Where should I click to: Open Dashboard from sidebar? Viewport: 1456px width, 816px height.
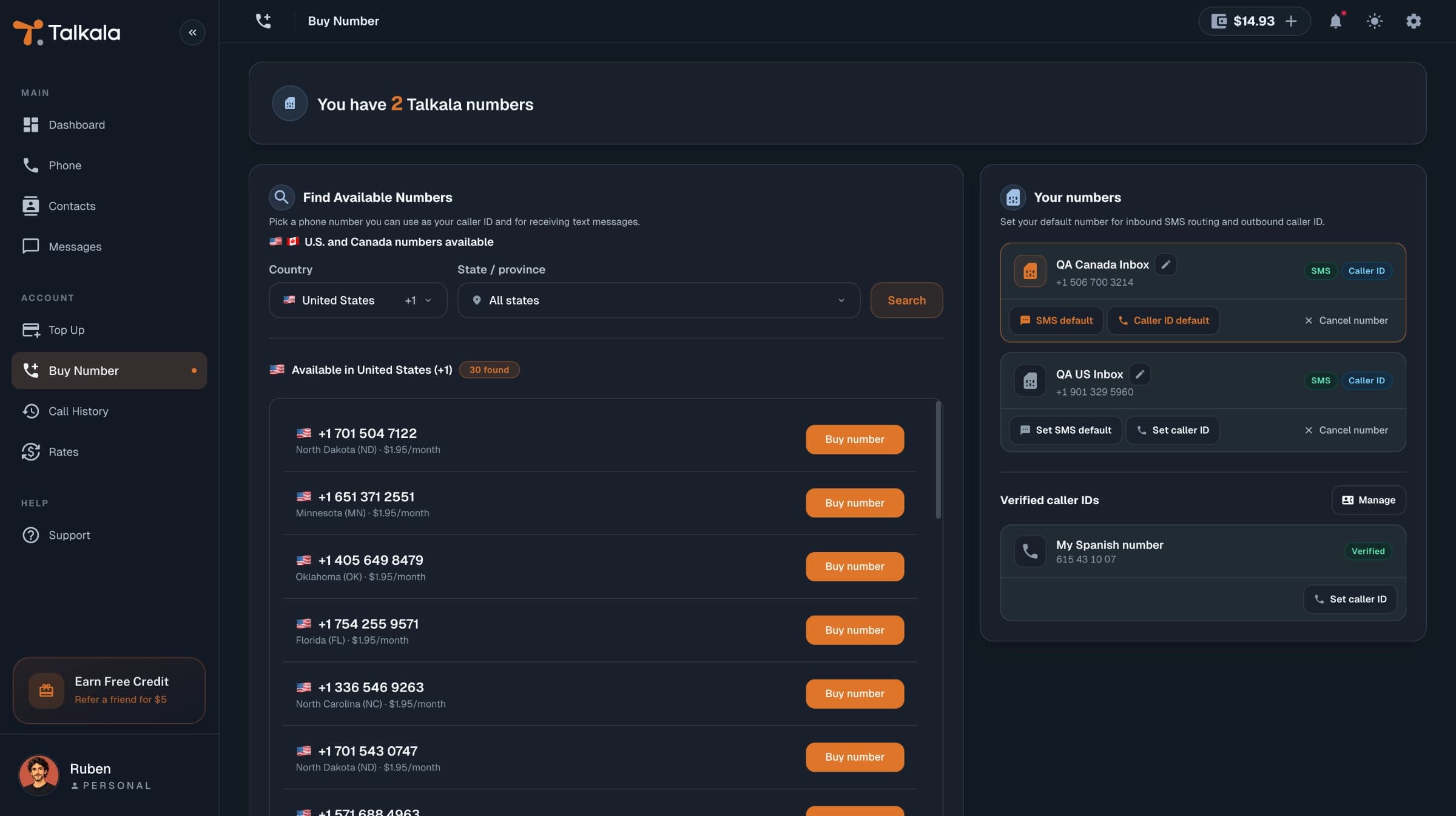[x=109, y=124]
